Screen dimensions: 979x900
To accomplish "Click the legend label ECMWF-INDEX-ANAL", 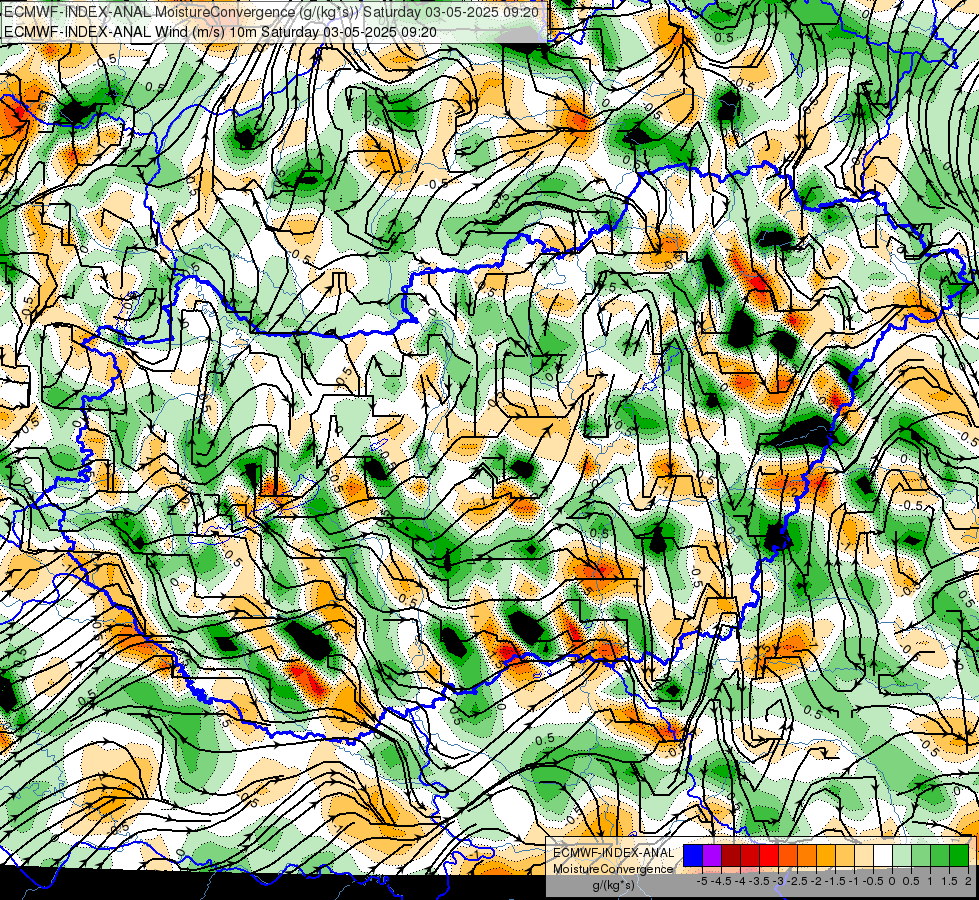I will (x=614, y=853).
